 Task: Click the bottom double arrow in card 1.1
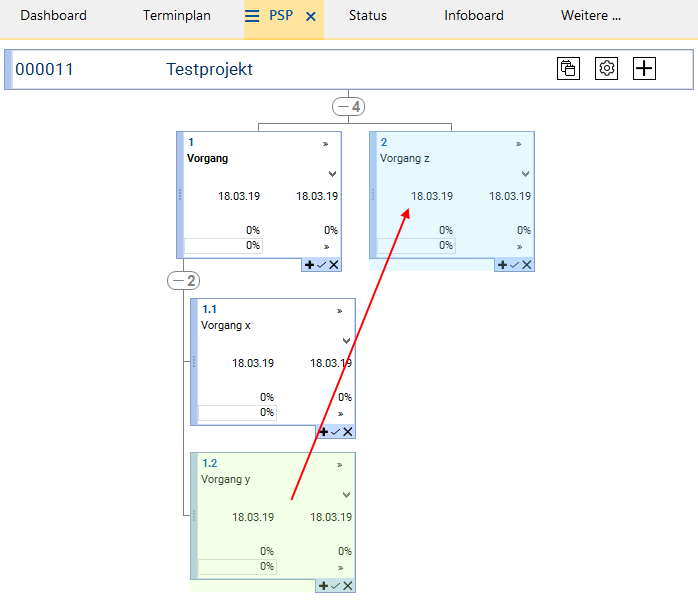tap(341, 414)
